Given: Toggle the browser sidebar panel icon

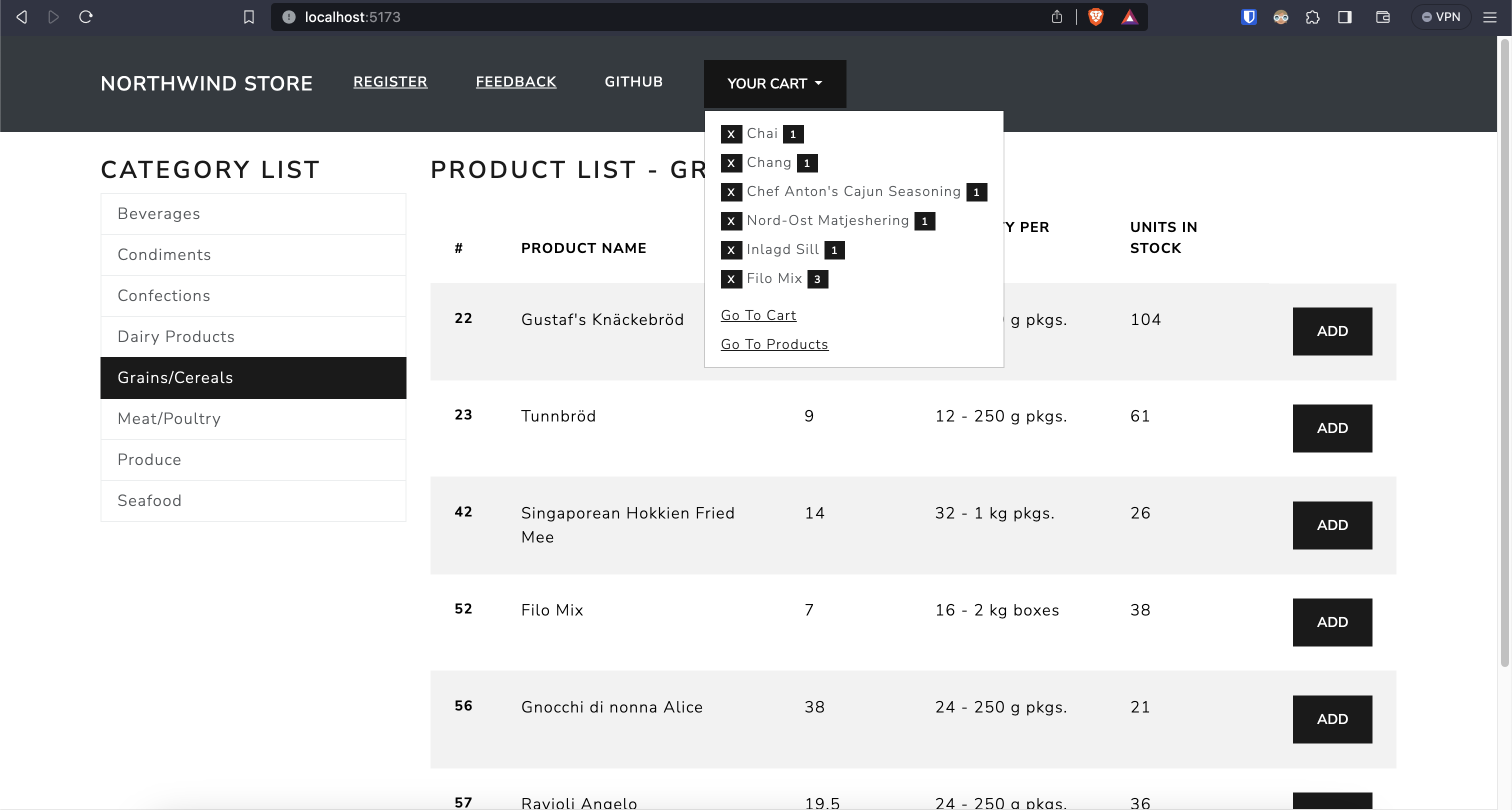Looking at the screenshot, I should (1344, 17).
